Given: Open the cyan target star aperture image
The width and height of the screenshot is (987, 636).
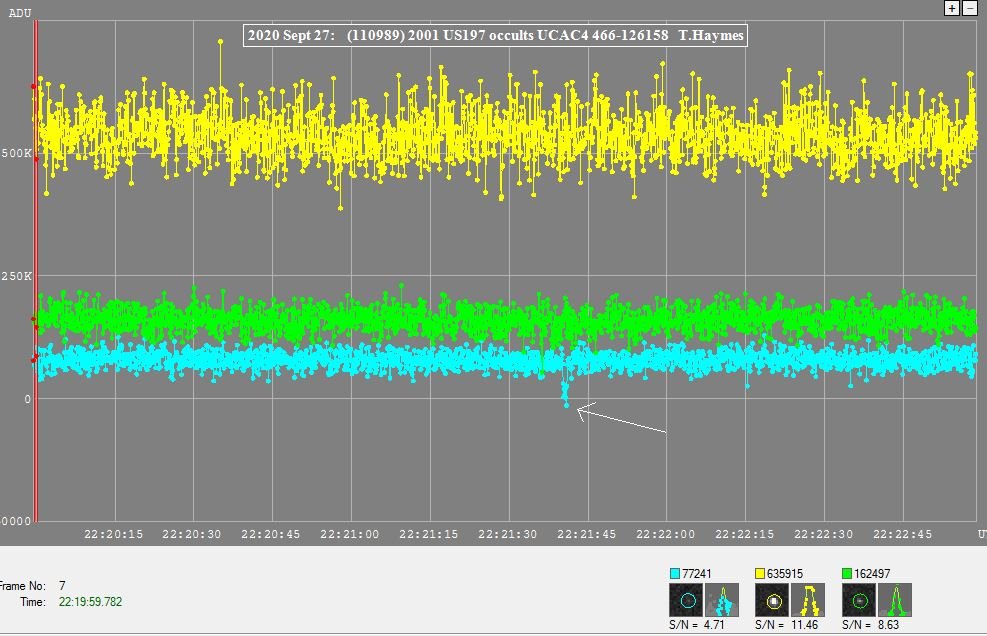Looking at the screenshot, I should pyautogui.click(x=688, y=600).
